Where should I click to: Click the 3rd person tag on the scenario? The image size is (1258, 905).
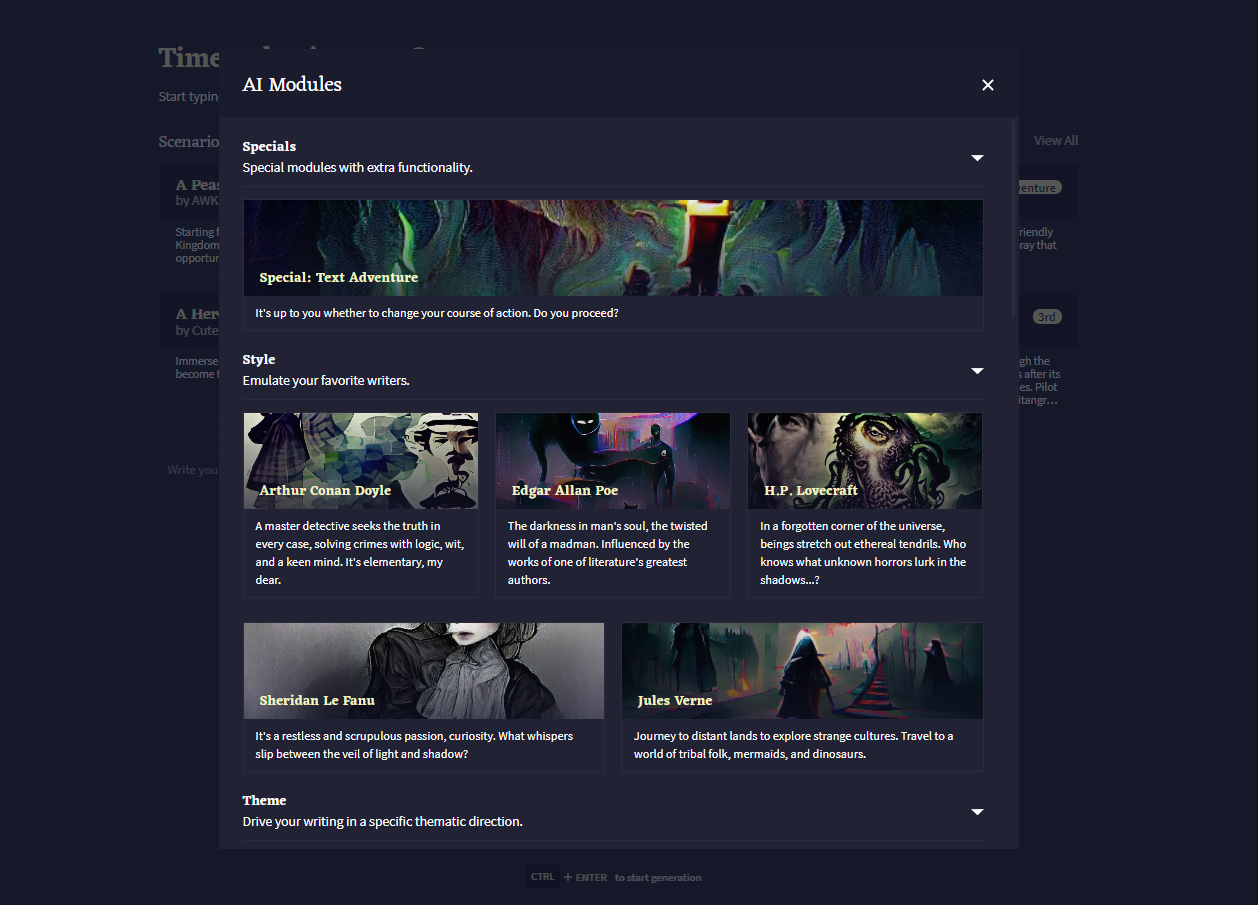coord(1046,316)
